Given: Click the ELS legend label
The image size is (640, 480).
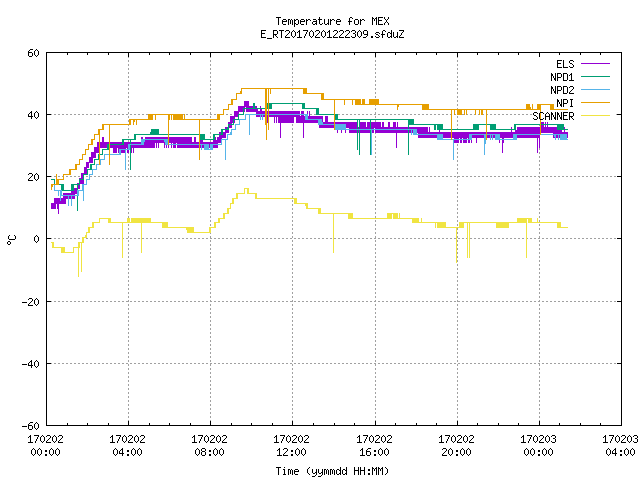Looking at the screenshot, I should click(x=565, y=64).
